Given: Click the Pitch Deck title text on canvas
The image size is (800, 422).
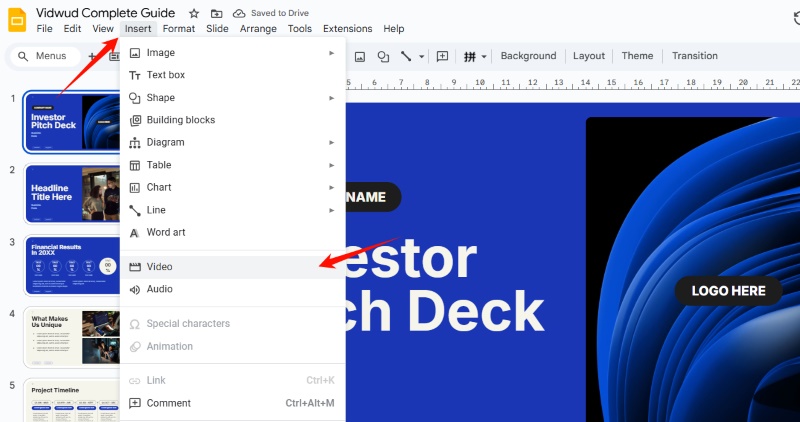Looking at the screenshot, I should point(444,311).
